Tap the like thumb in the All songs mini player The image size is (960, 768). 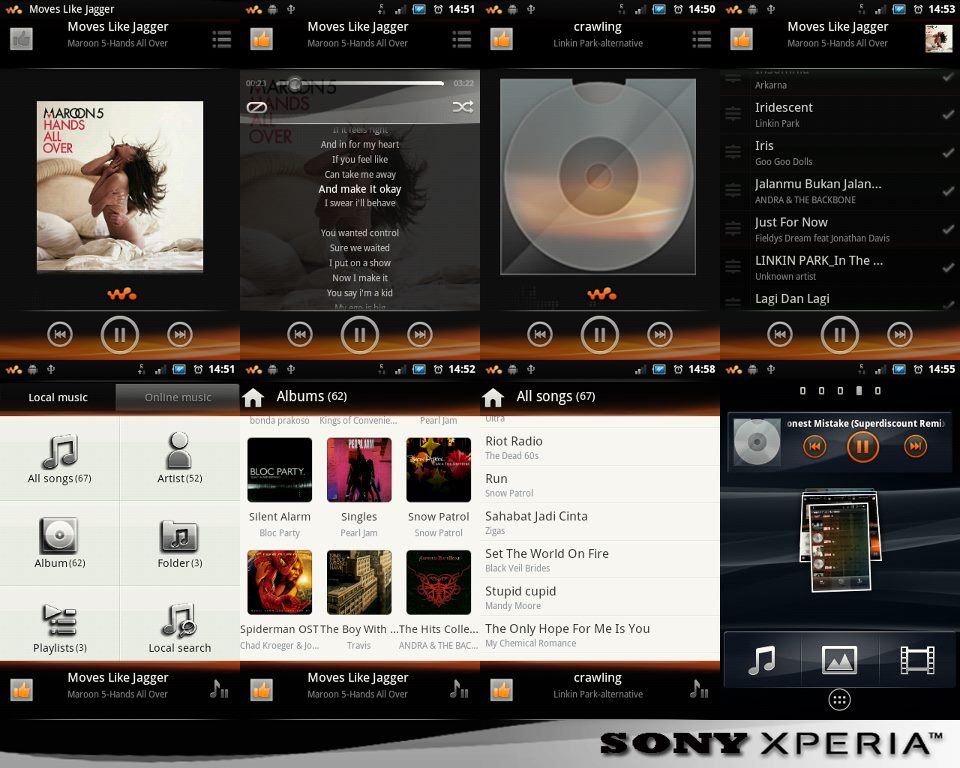click(501, 690)
